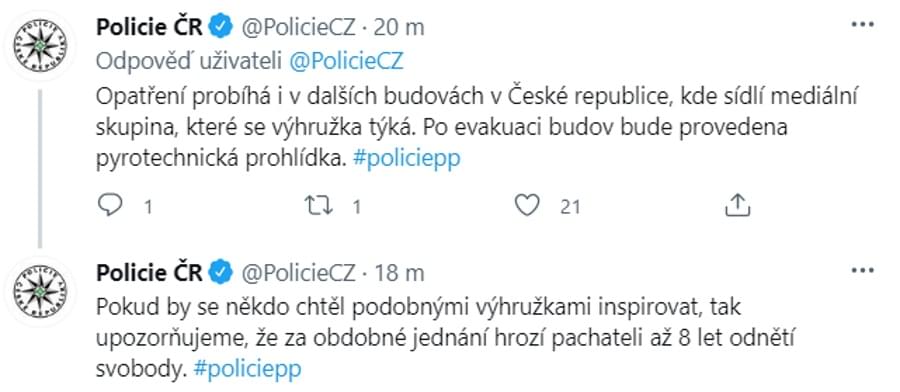Open more options menu on second tweet
The width and height of the screenshot is (900, 392).
click(862, 270)
